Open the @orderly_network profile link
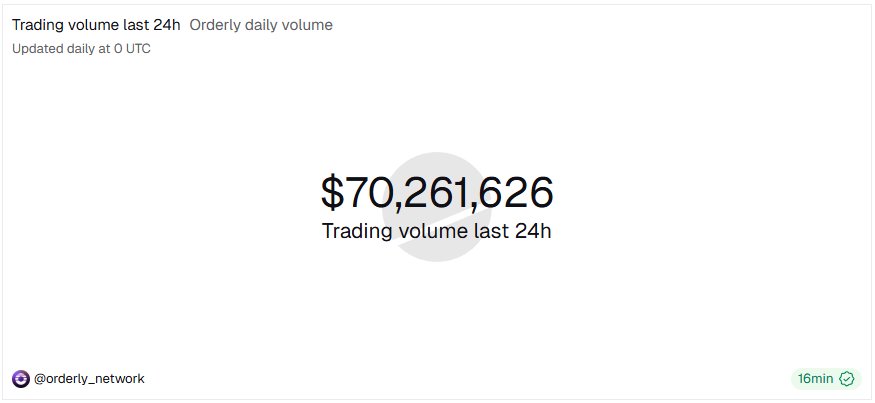Image resolution: width=875 pixels, height=403 pixels. coord(90,379)
